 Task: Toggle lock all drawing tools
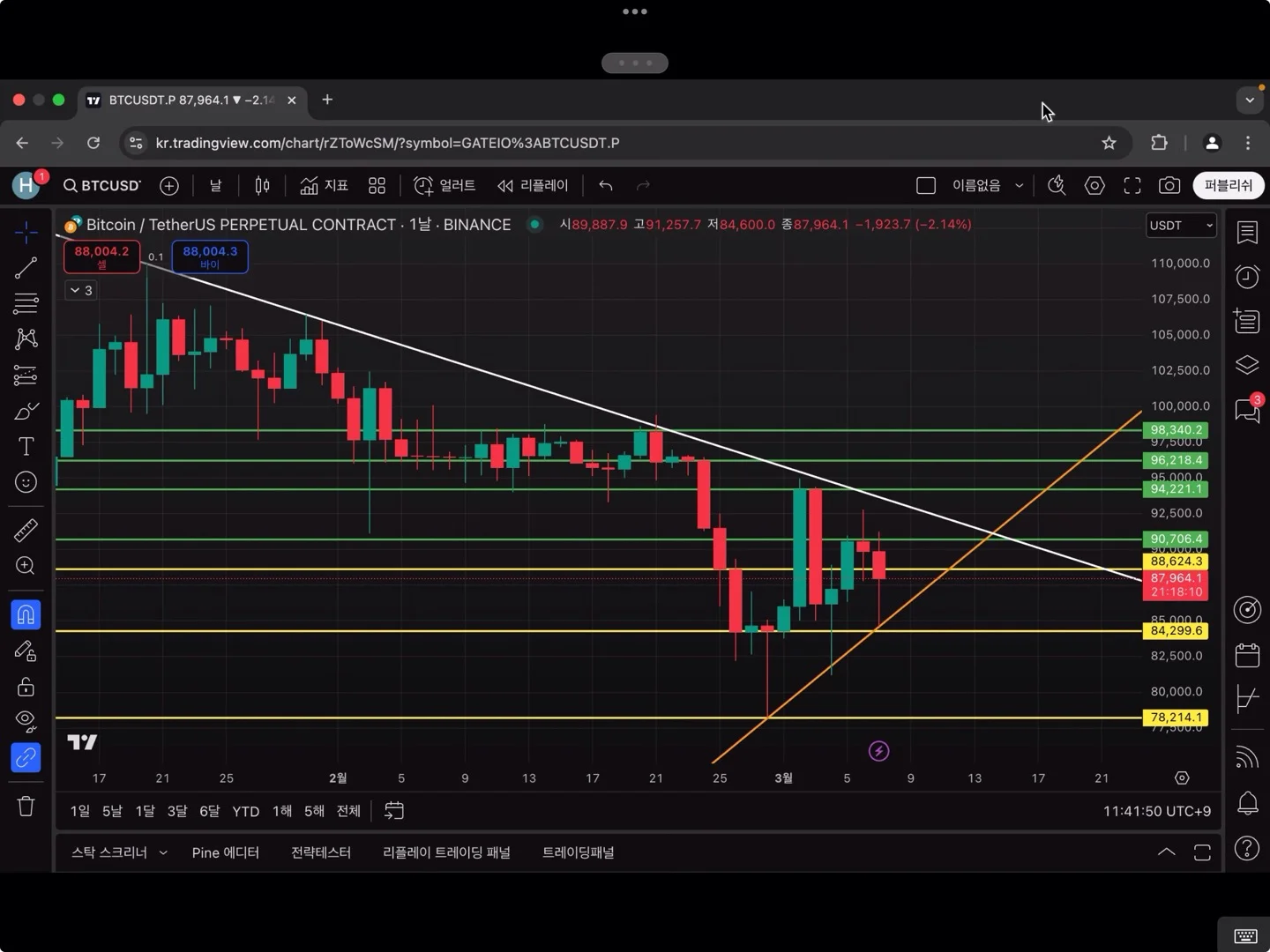[26, 686]
